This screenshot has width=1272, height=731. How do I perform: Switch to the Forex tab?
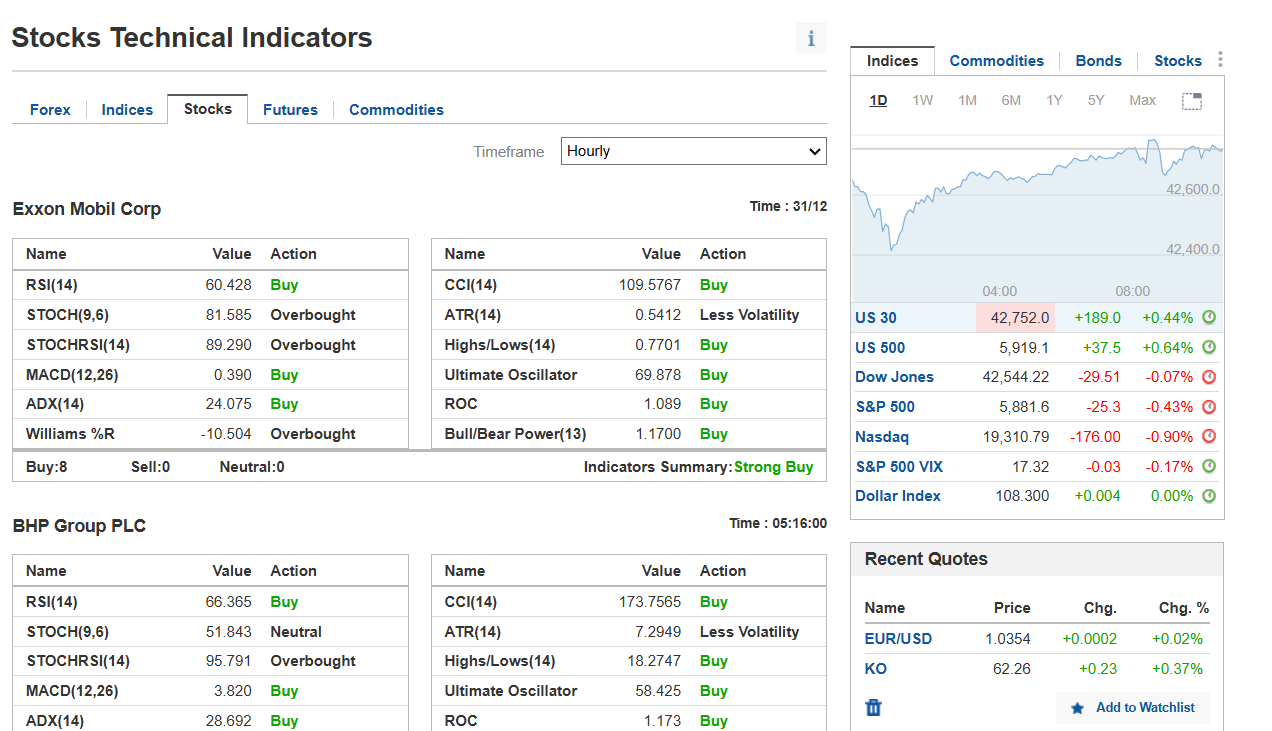pos(50,110)
